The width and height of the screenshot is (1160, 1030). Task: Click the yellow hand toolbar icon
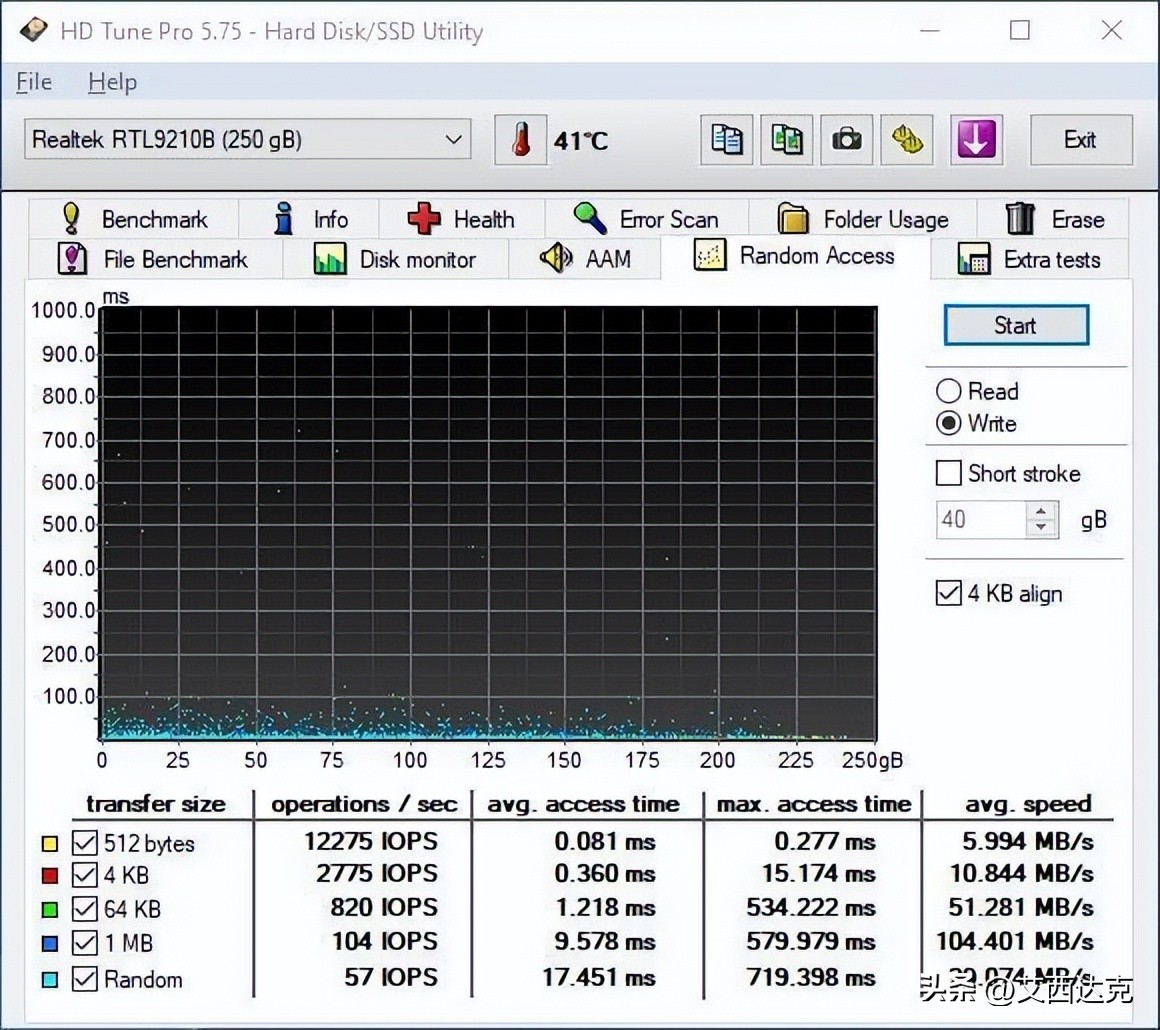pos(907,140)
